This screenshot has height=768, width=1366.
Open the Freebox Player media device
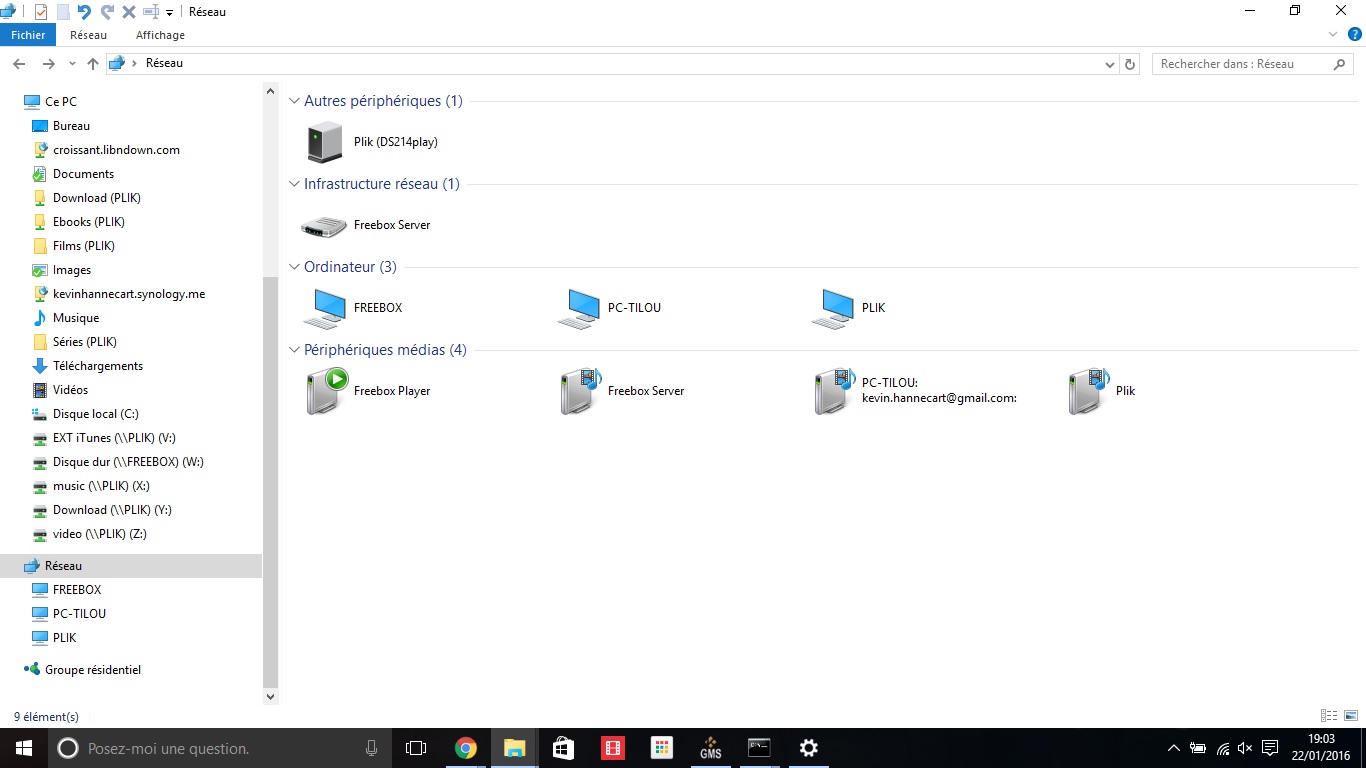coord(325,391)
